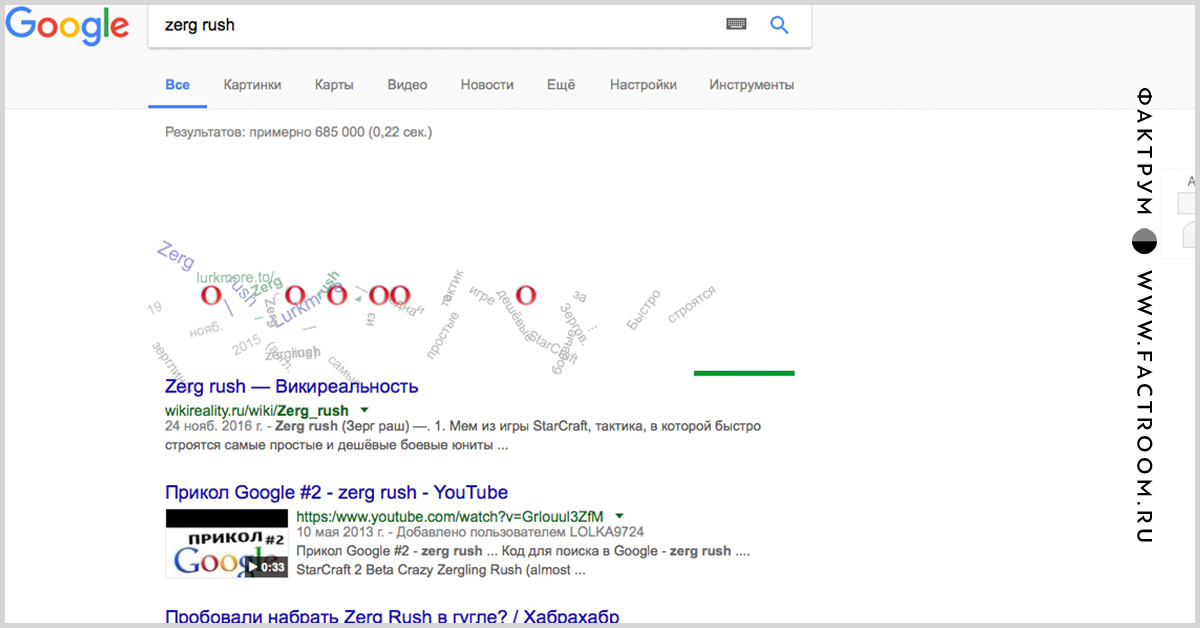Expand the arrow beside the wikireality.ru URL

(364, 410)
